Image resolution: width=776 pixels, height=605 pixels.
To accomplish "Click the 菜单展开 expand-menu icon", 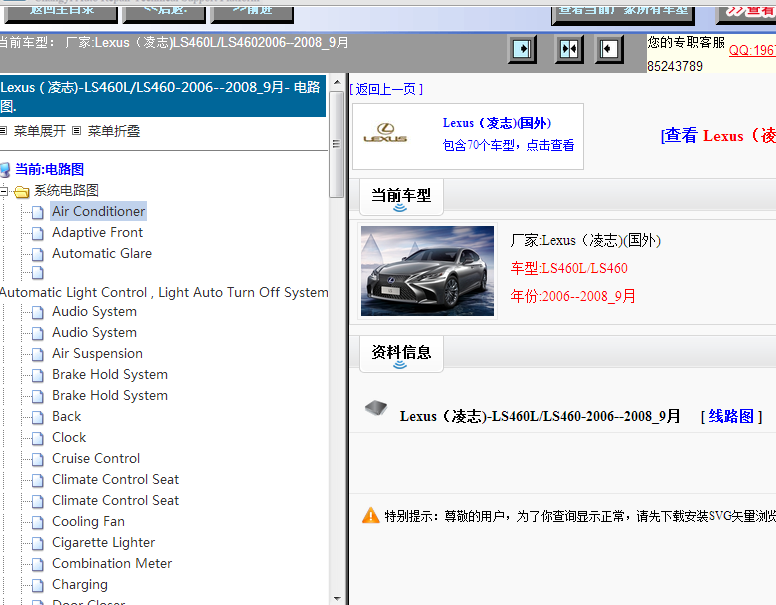I will pyautogui.click(x=3, y=131).
